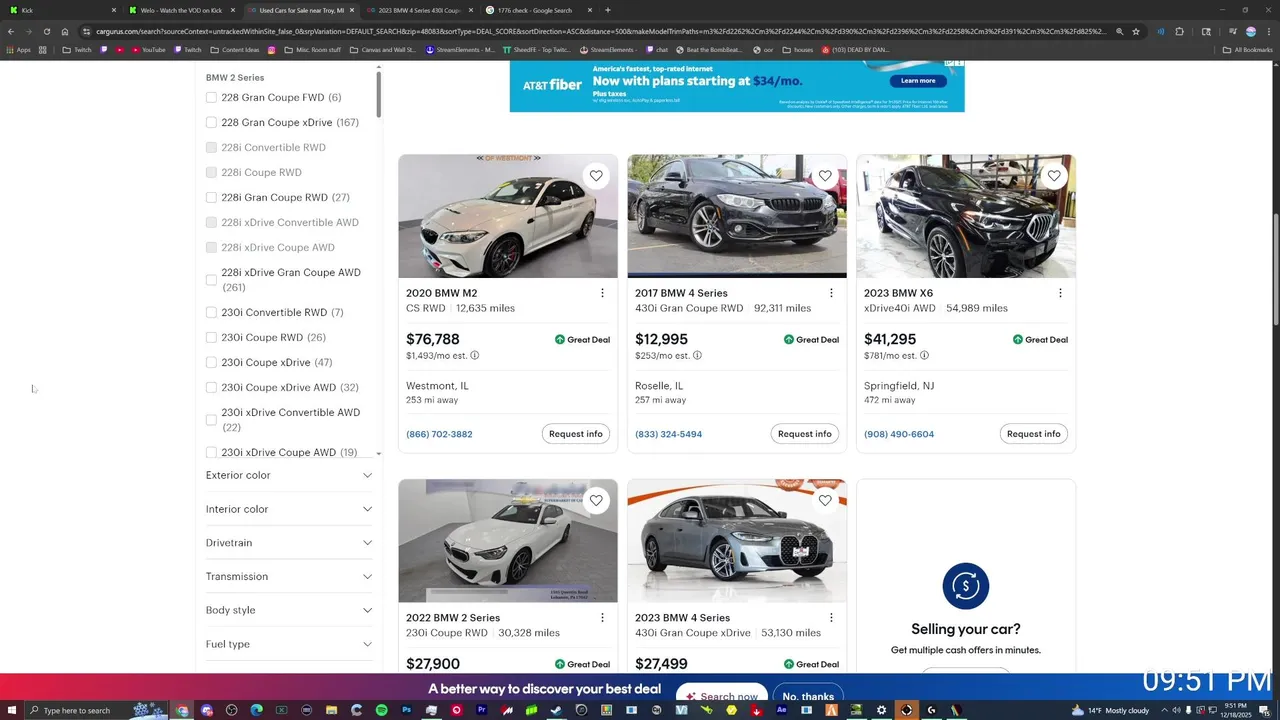
Task: Open the three-dot menu on 2017 BMW 4 Series
Action: [831, 293]
